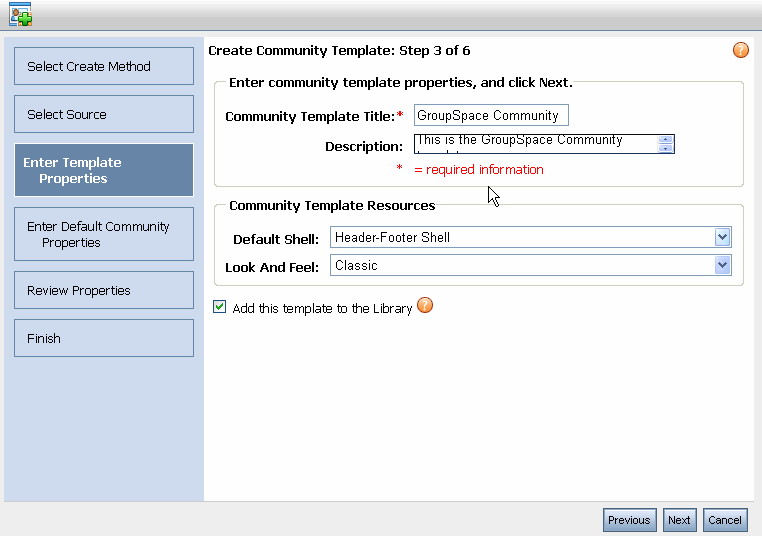Viewport: 762px width, 536px height.
Task: Click the Community Template Title field
Action: (491, 115)
